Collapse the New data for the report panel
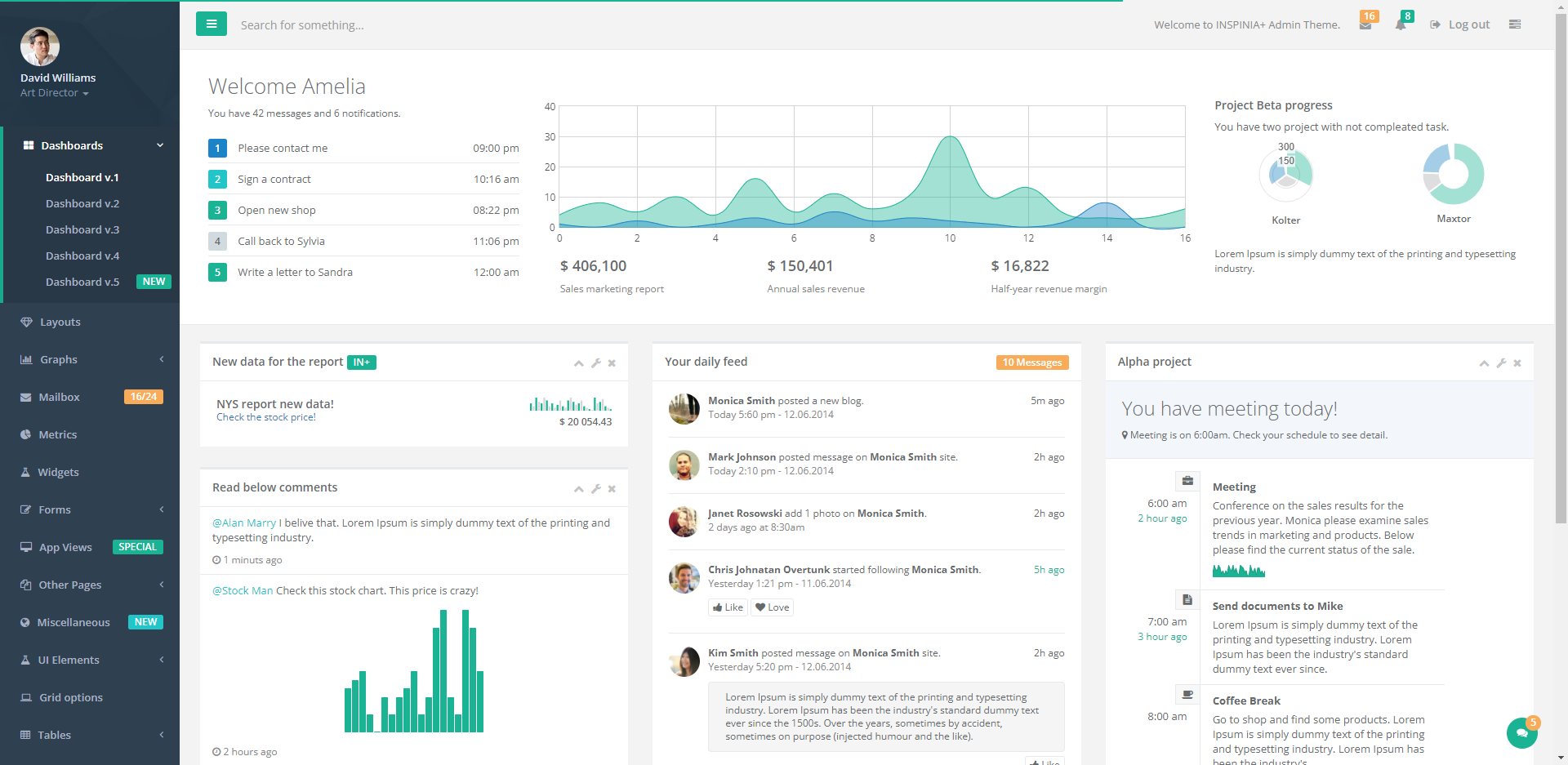 [578, 363]
